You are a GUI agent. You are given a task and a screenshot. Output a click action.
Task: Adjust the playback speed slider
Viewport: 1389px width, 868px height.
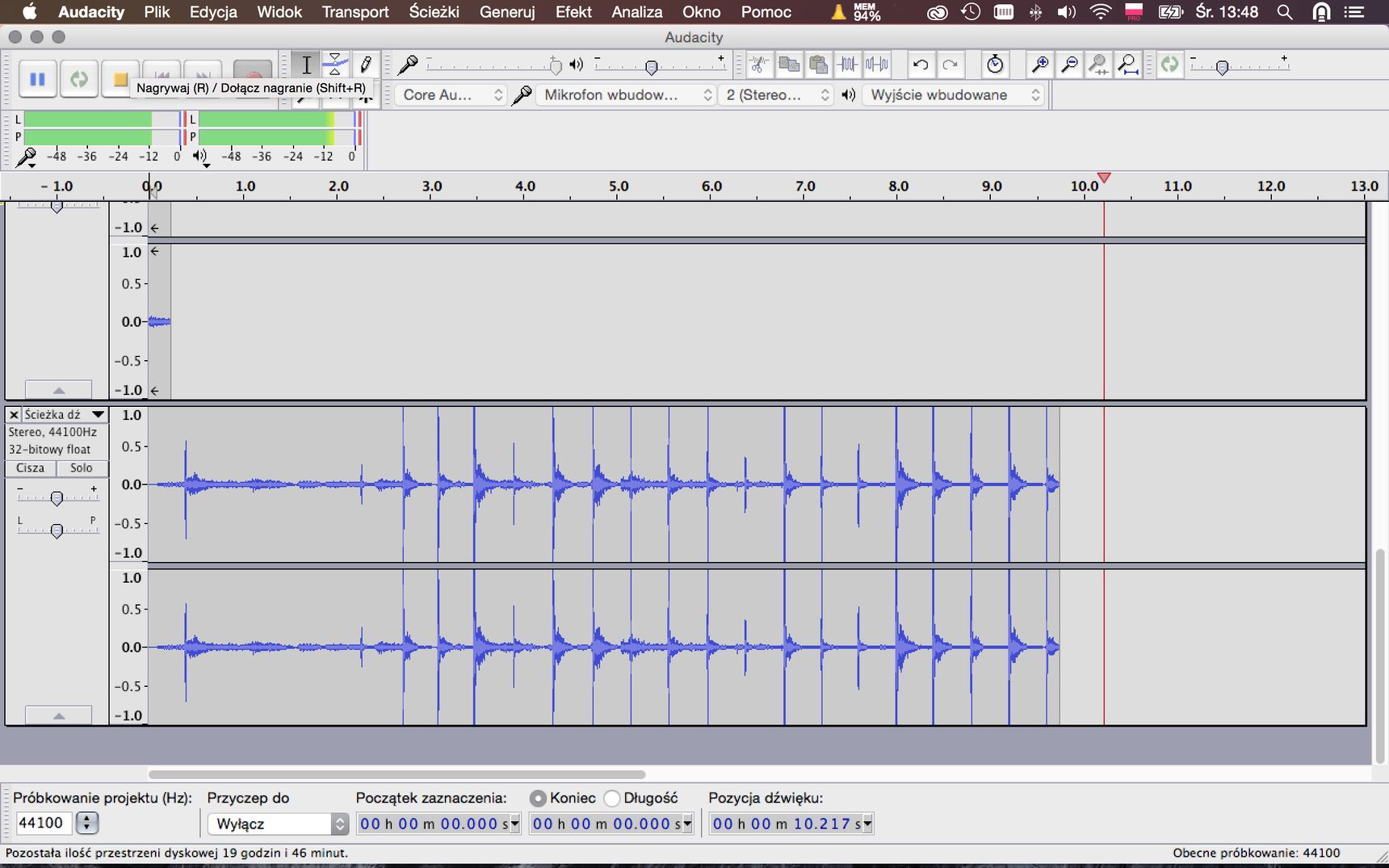pos(1222,66)
